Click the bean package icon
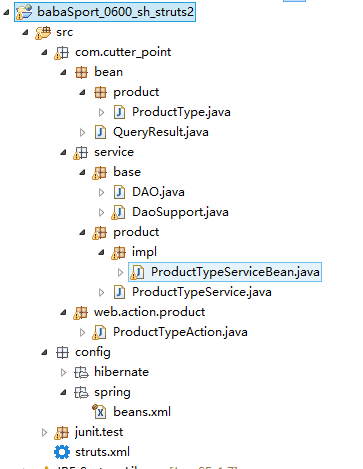Screen dimensions: 363x469 coord(81,72)
